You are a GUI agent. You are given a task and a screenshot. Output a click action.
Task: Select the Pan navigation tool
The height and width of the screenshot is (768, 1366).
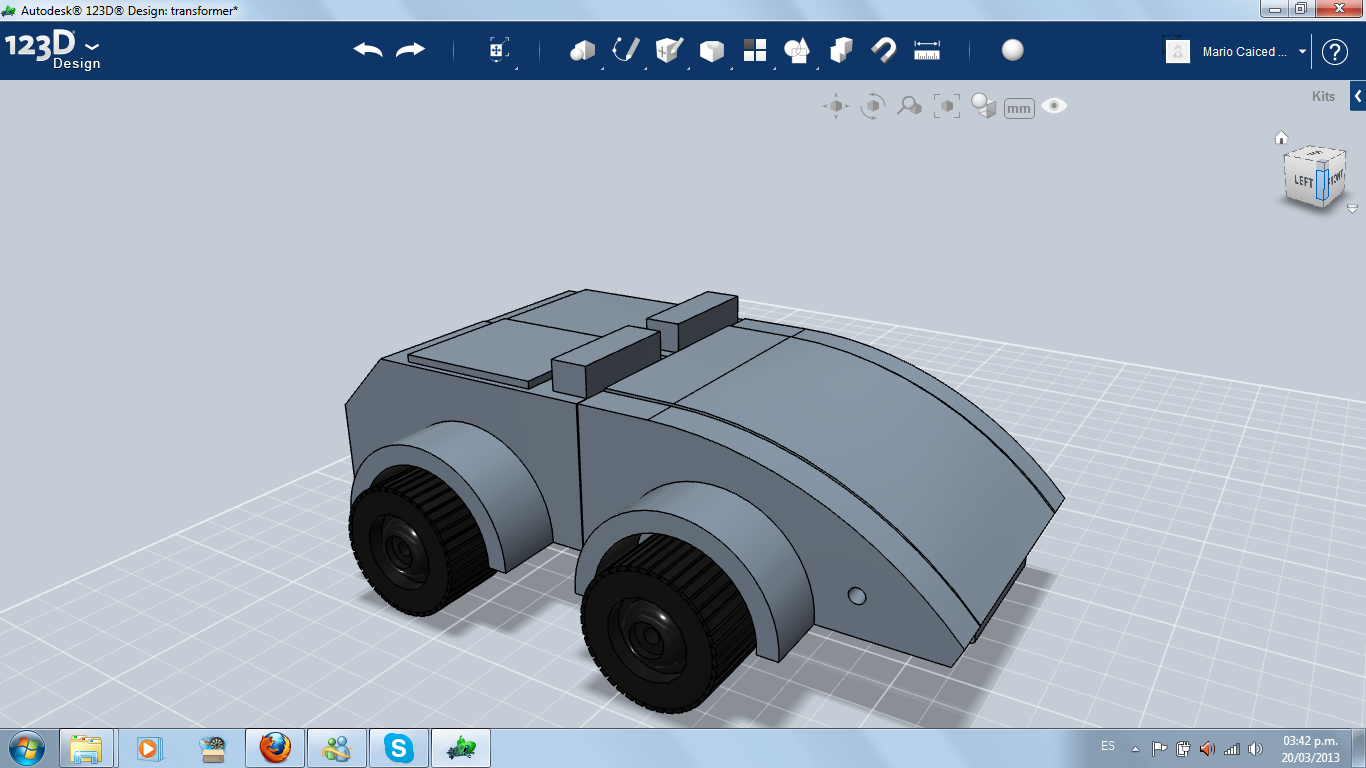[x=836, y=106]
